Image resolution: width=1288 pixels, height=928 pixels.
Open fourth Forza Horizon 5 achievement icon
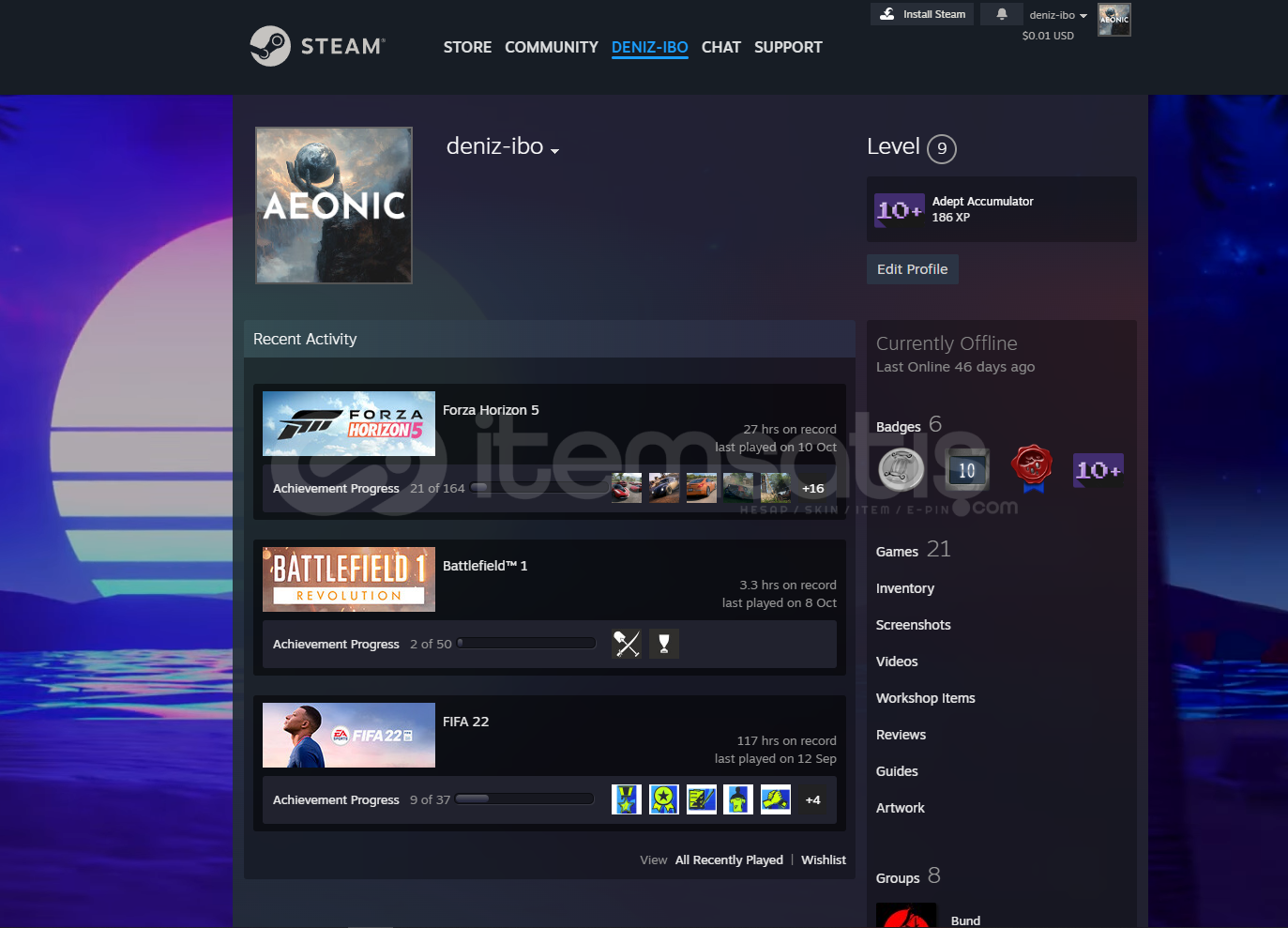[738, 488]
